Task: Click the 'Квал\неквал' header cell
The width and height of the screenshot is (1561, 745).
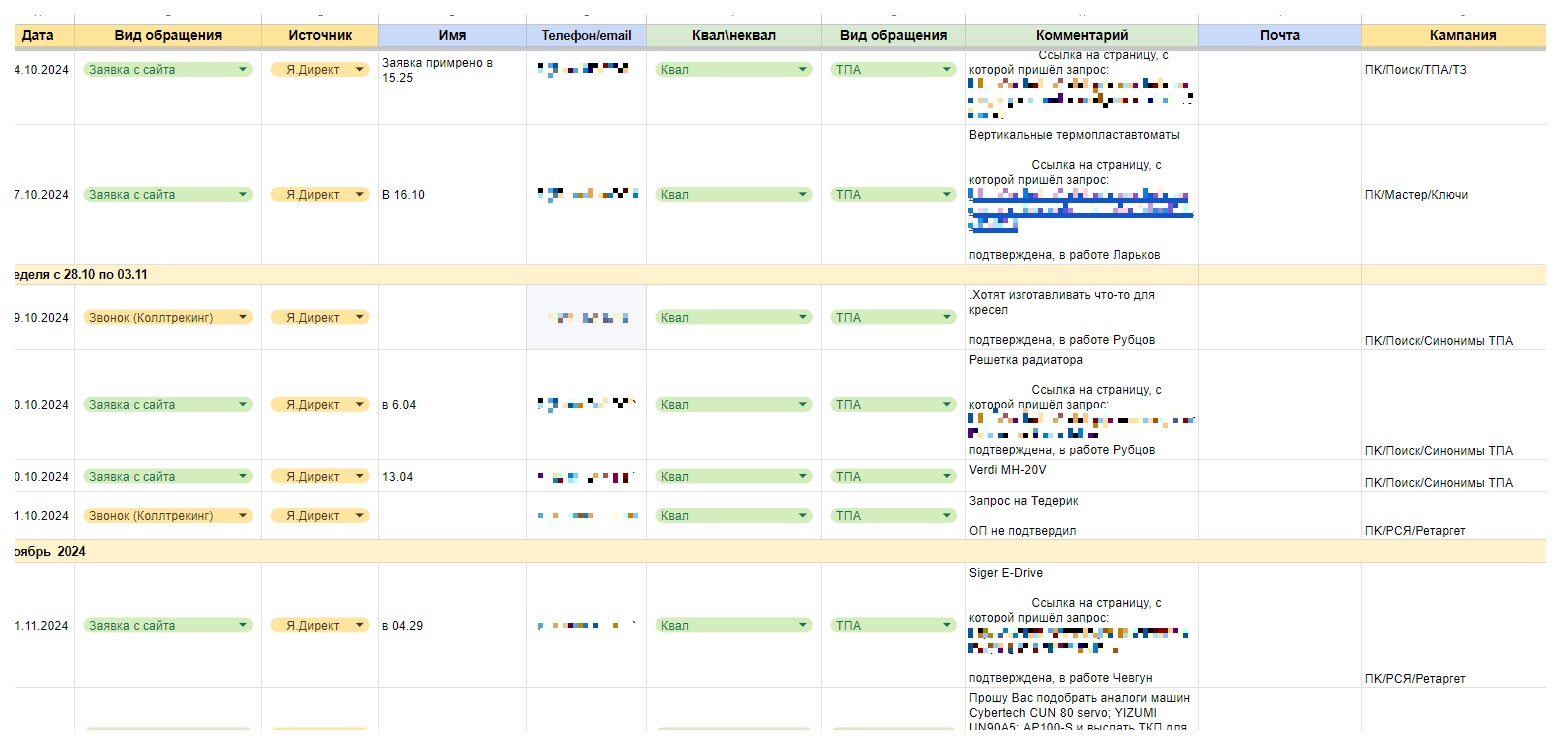Action: [733, 35]
